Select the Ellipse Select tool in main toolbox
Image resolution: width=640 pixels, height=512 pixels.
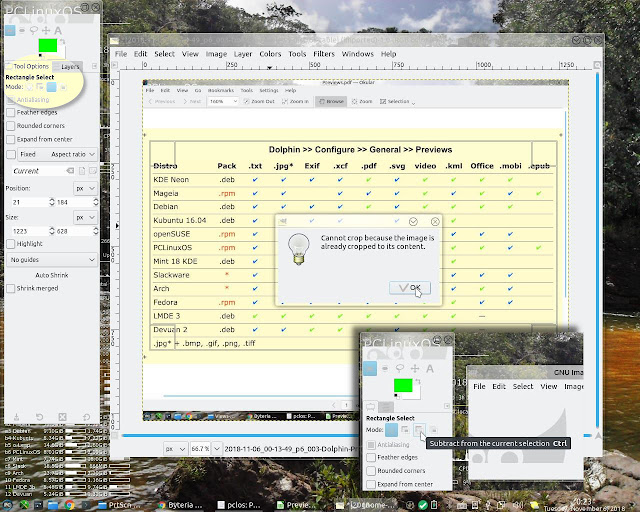(22, 30)
